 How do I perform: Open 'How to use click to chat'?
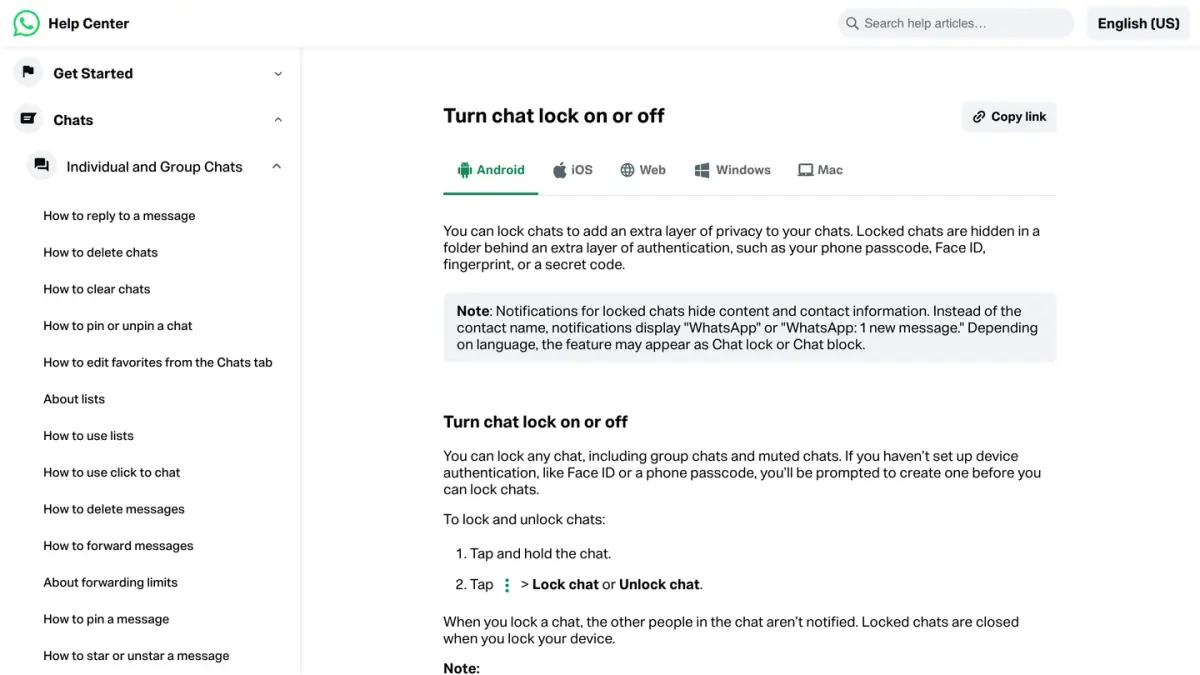111,472
